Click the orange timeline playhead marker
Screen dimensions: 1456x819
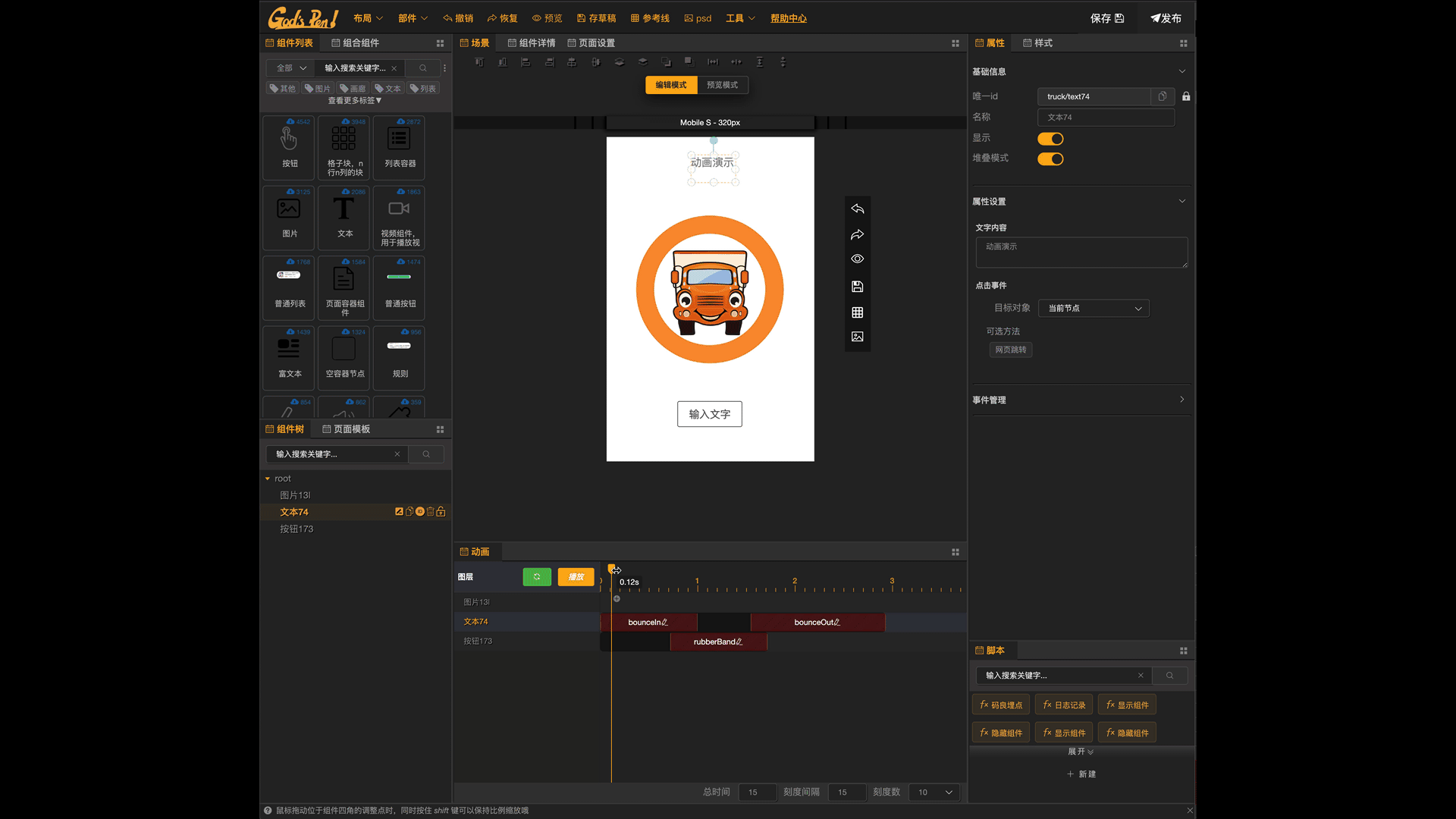(x=611, y=569)
